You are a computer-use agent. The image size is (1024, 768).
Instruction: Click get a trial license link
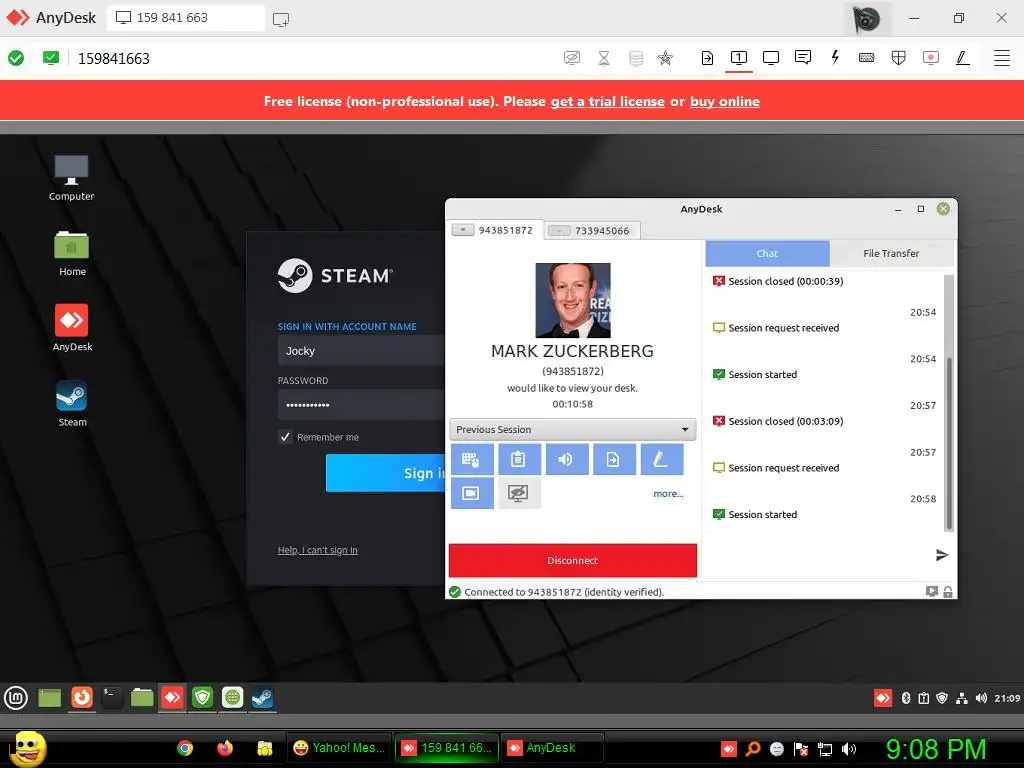pyautogui.click(x=607, y=101)
